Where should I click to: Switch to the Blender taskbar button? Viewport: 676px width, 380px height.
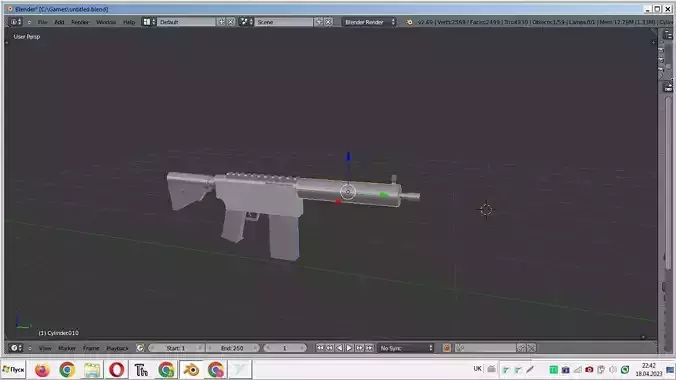click(x=191, y=370)
